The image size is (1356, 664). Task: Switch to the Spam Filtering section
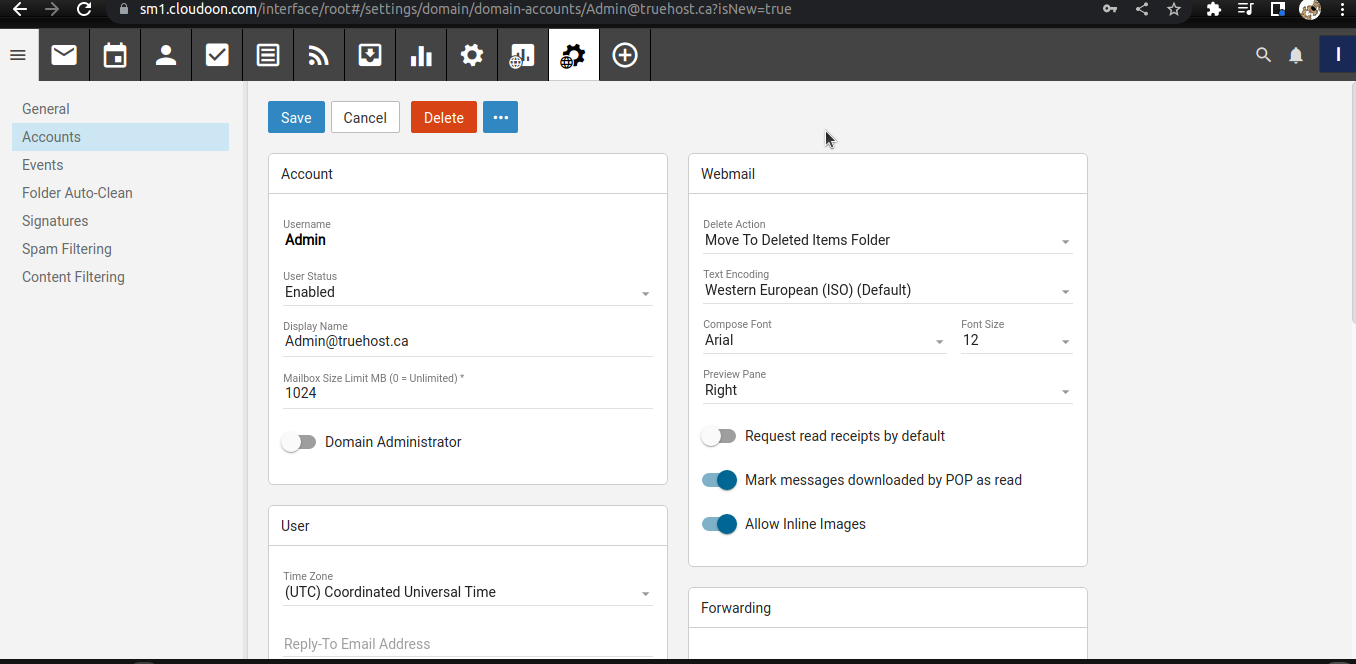(x=66, y=248)
